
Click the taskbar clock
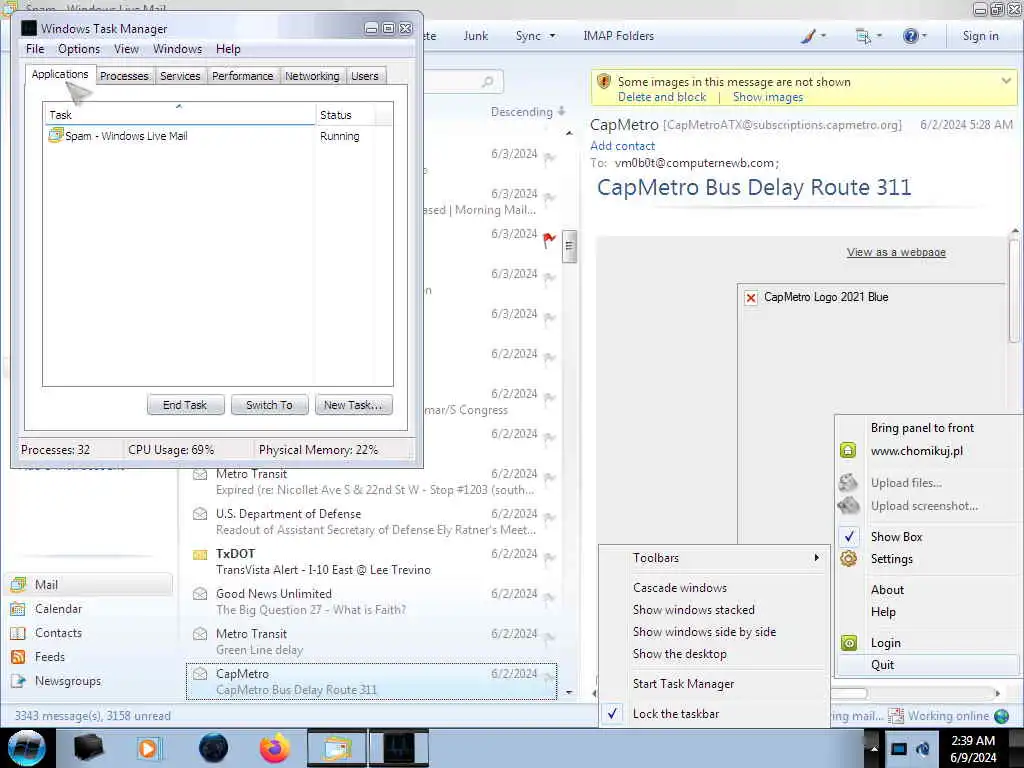(x=973, y=749)
